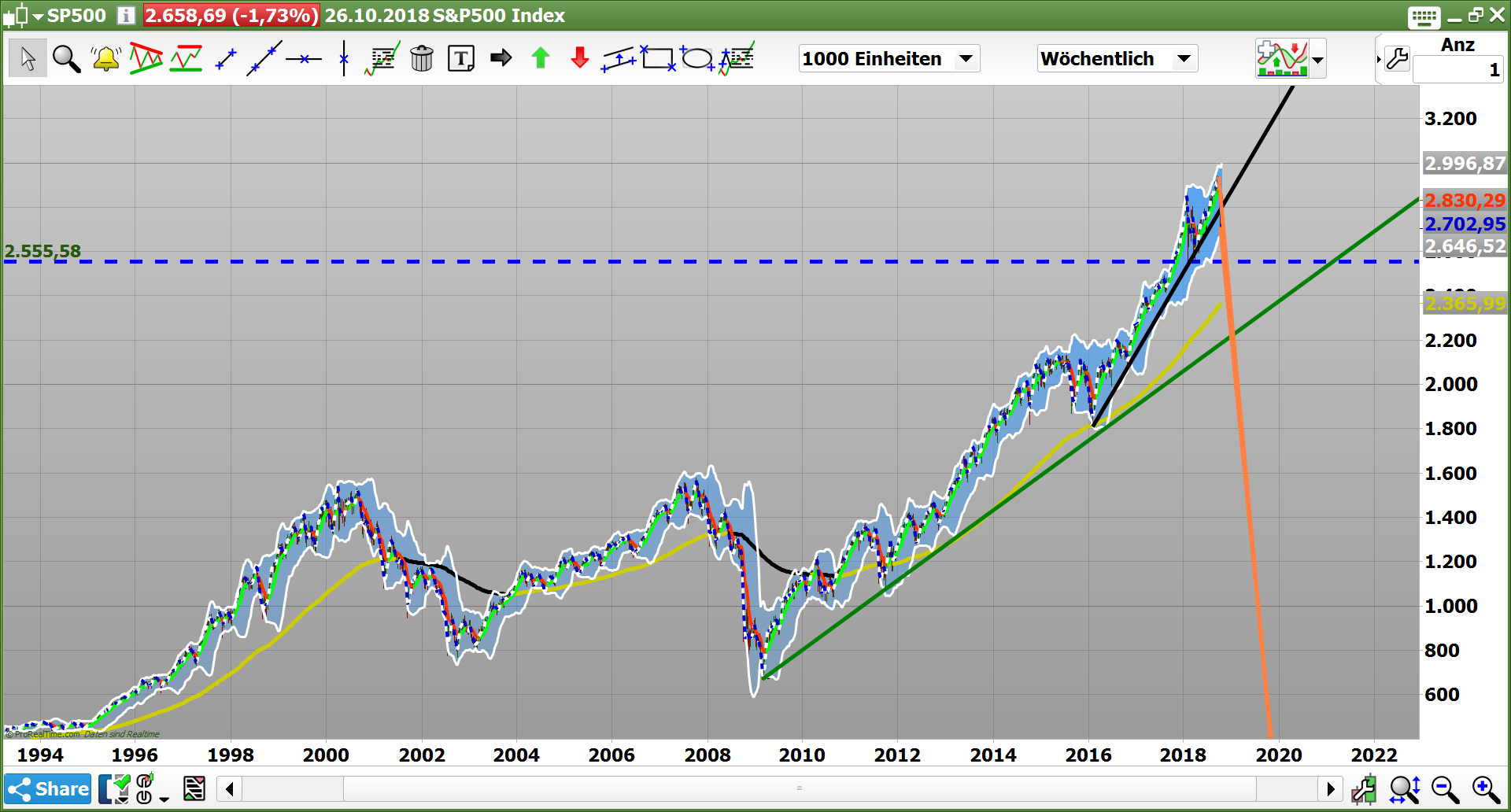The width and height of the screenshot is (1511, 812).
Task: Expand the indicator button dropdown arrow
Action: click(x=1317, y=59)
